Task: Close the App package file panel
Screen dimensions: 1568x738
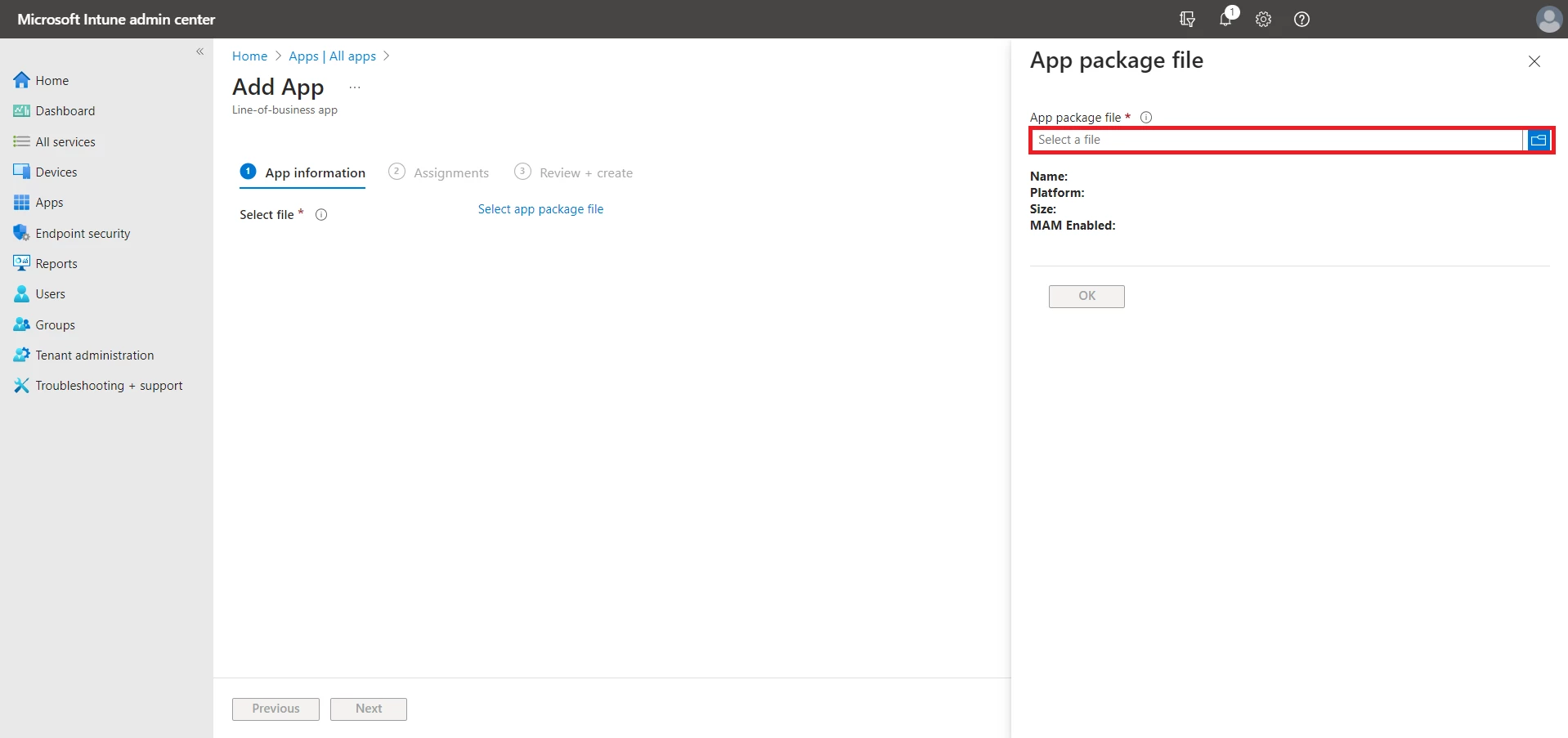Action: click(1534, 61)
